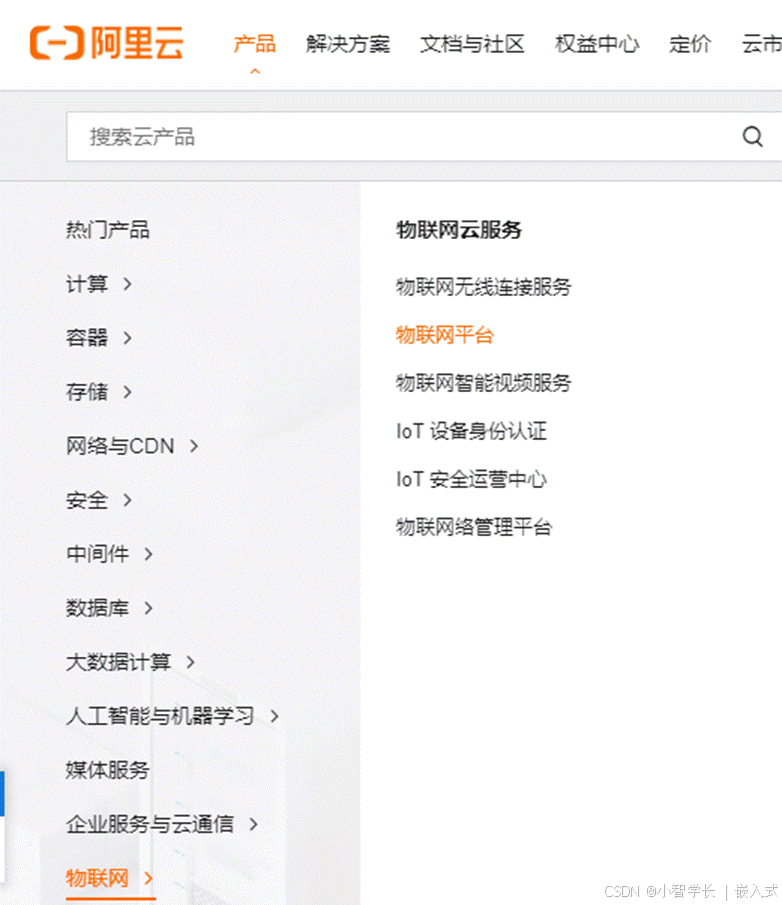This screenshot has height=905, width=782.
Task: Expand the 容器 category arrow
Action: coord(128,338)
